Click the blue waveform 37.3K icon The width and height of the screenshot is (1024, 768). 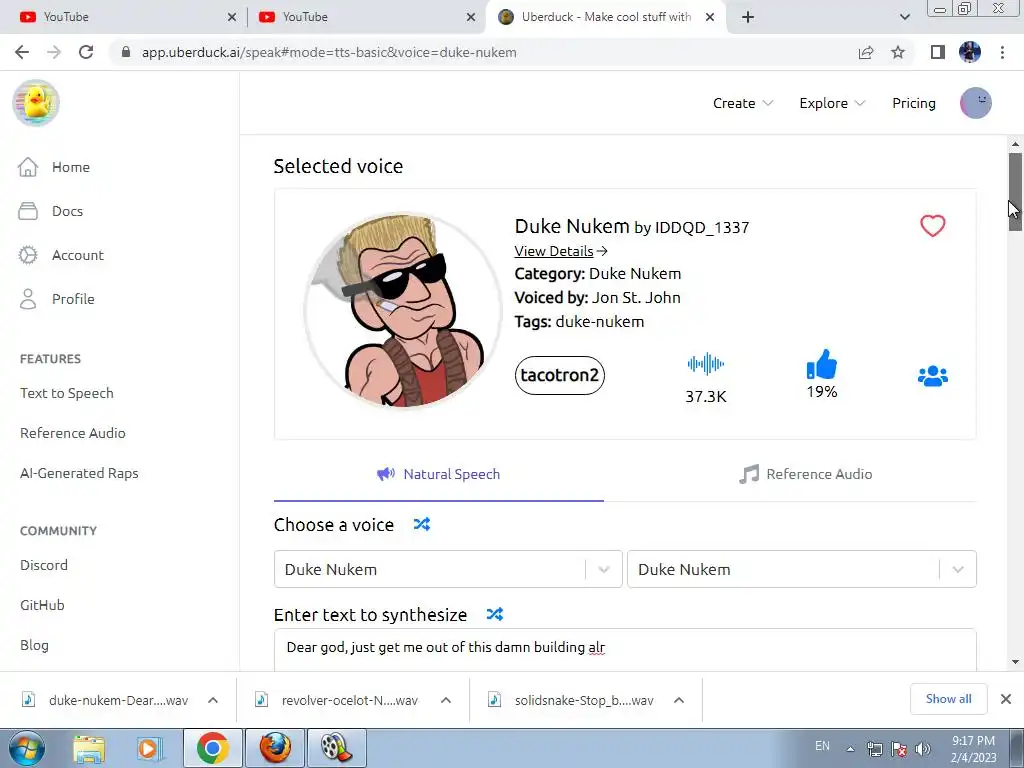(x=705, y=364)
